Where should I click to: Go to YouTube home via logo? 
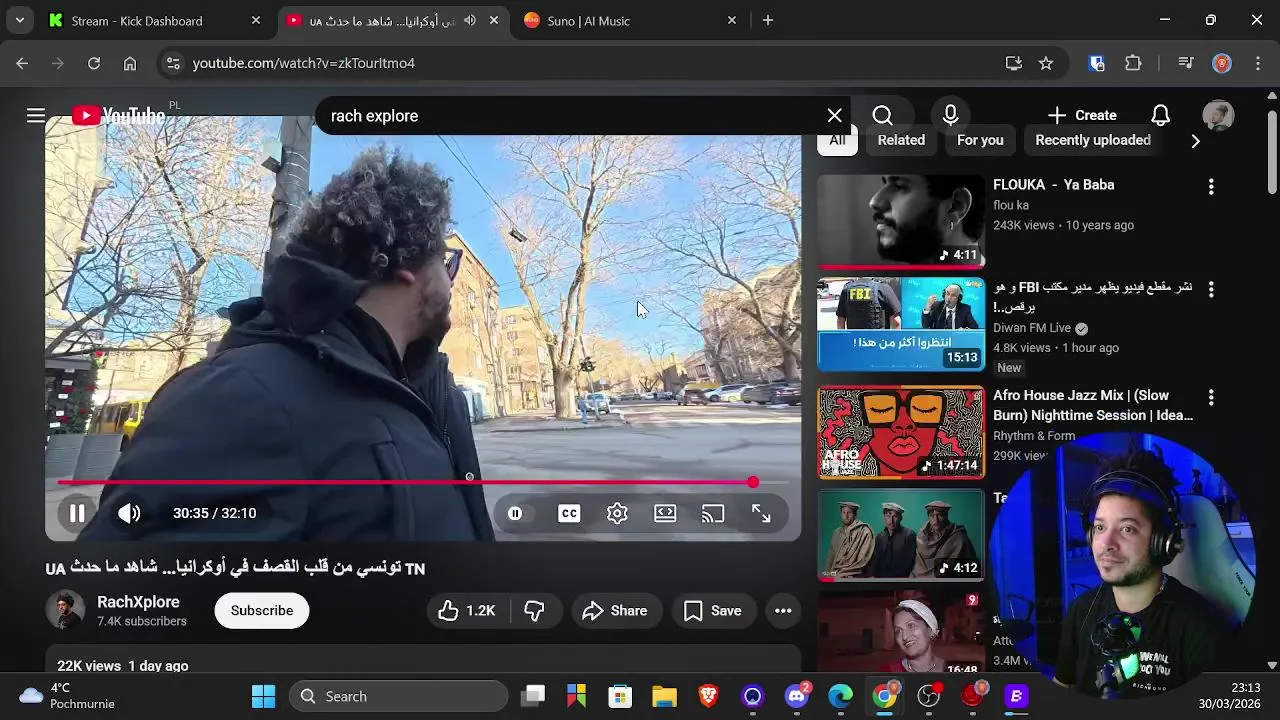(x=118, y=116)
